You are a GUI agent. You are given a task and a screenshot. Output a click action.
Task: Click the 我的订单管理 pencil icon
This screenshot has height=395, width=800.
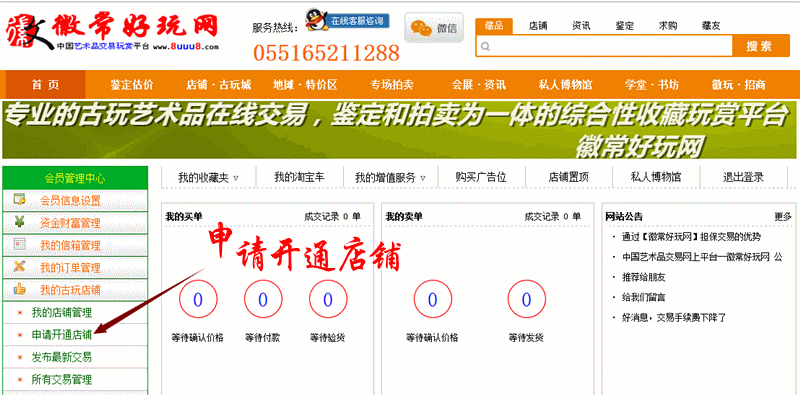[x=19, y=266]
